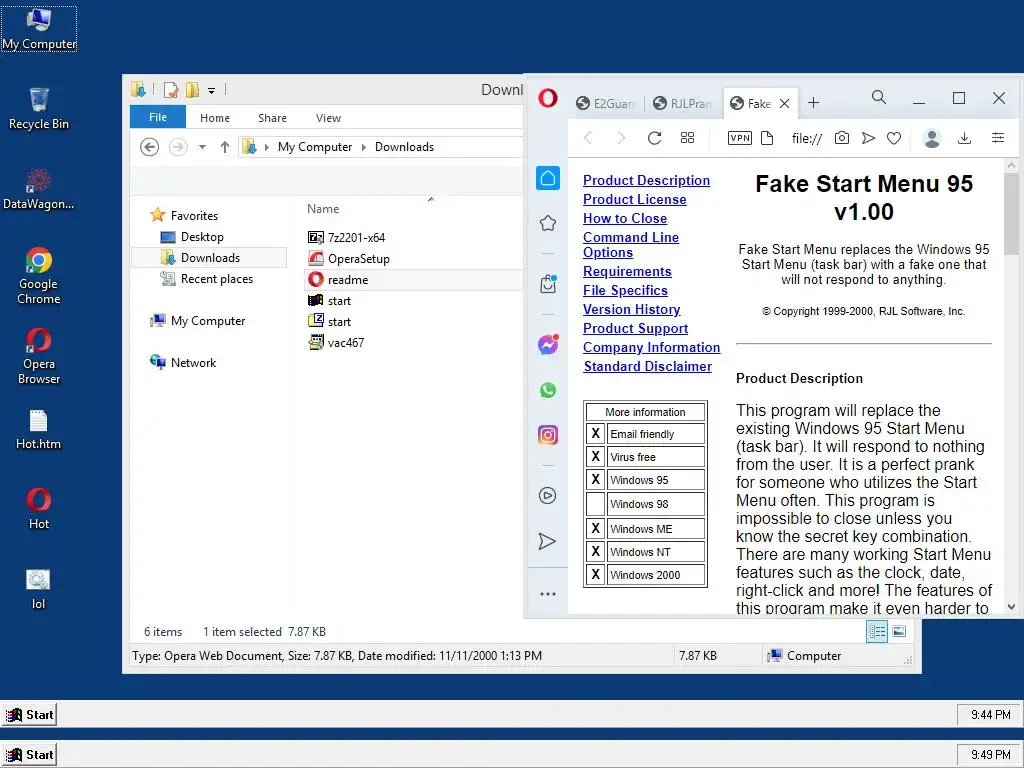The image size is (1024, 768).
Task: Open Instagram in Opera sidebar
Action: (548, 434)
